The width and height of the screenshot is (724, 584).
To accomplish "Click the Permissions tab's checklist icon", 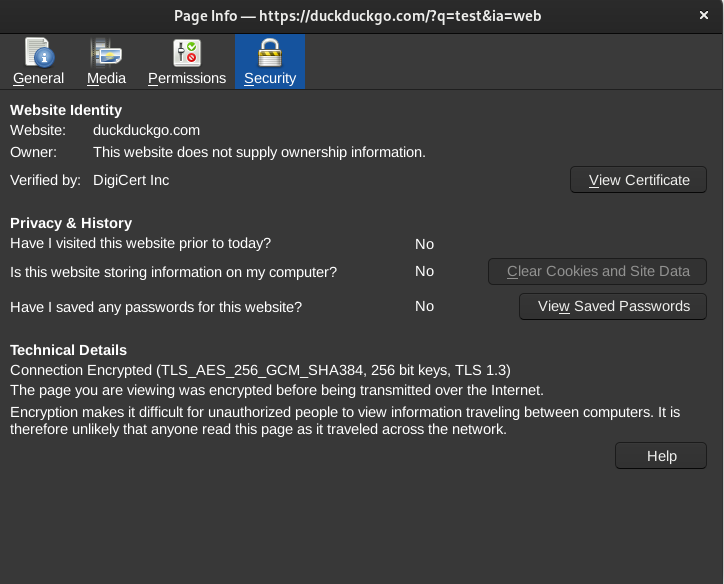I will click(x=187, y=52).
